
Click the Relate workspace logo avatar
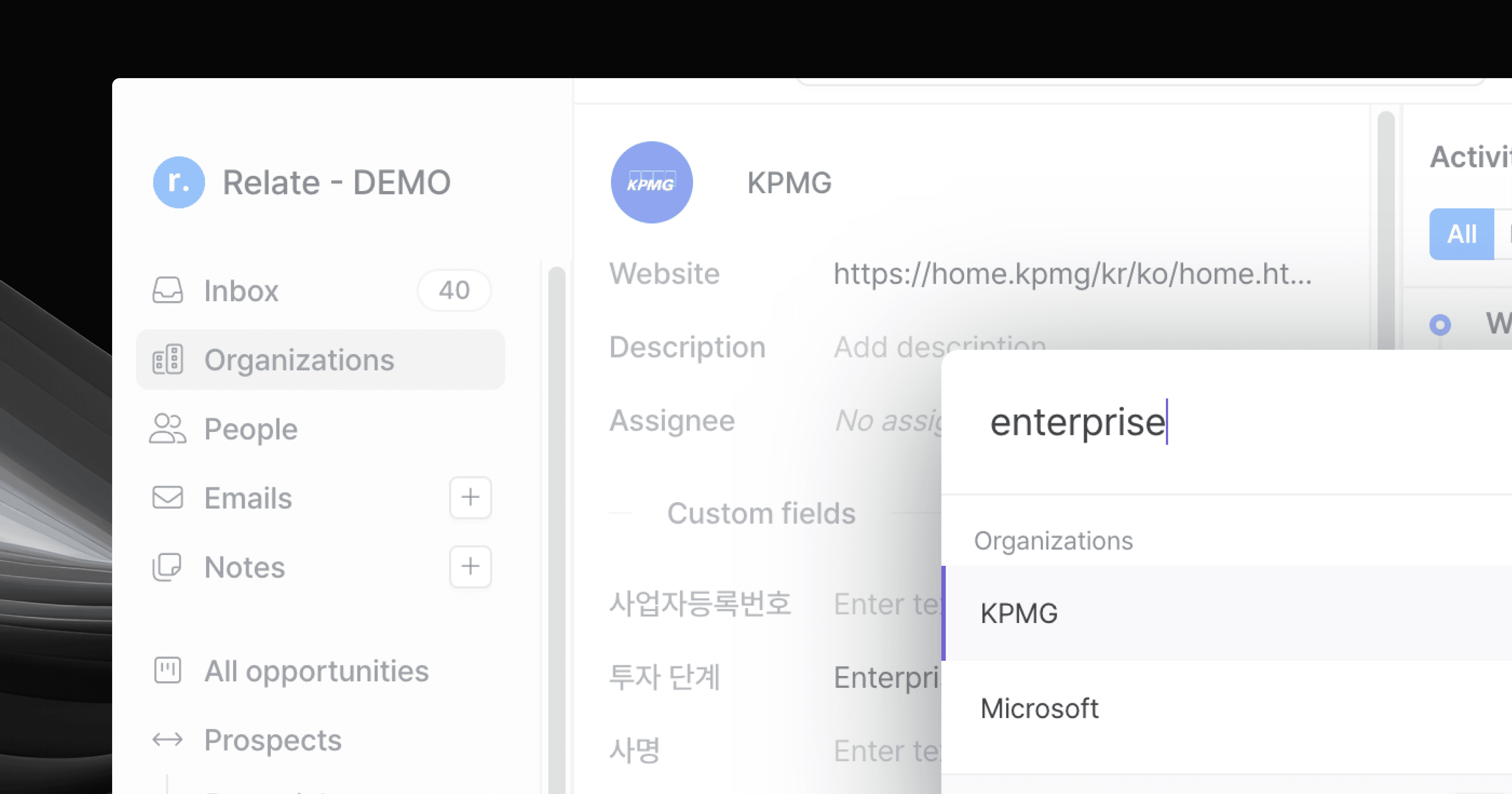pos(178,182)
